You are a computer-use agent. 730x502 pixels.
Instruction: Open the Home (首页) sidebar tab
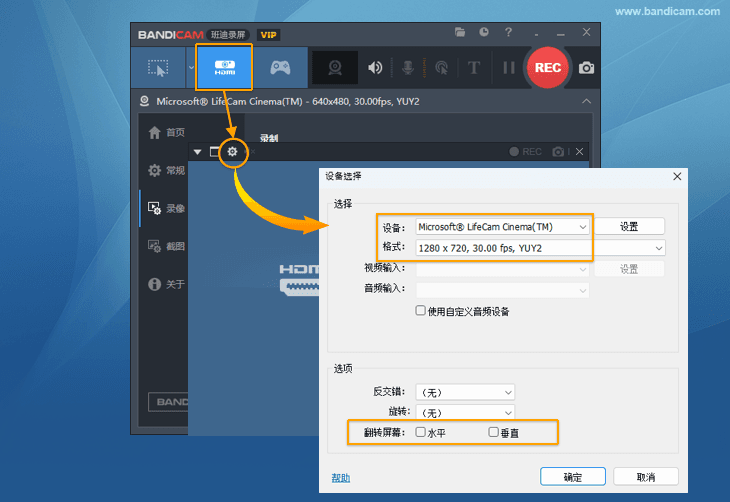point(167,133)
